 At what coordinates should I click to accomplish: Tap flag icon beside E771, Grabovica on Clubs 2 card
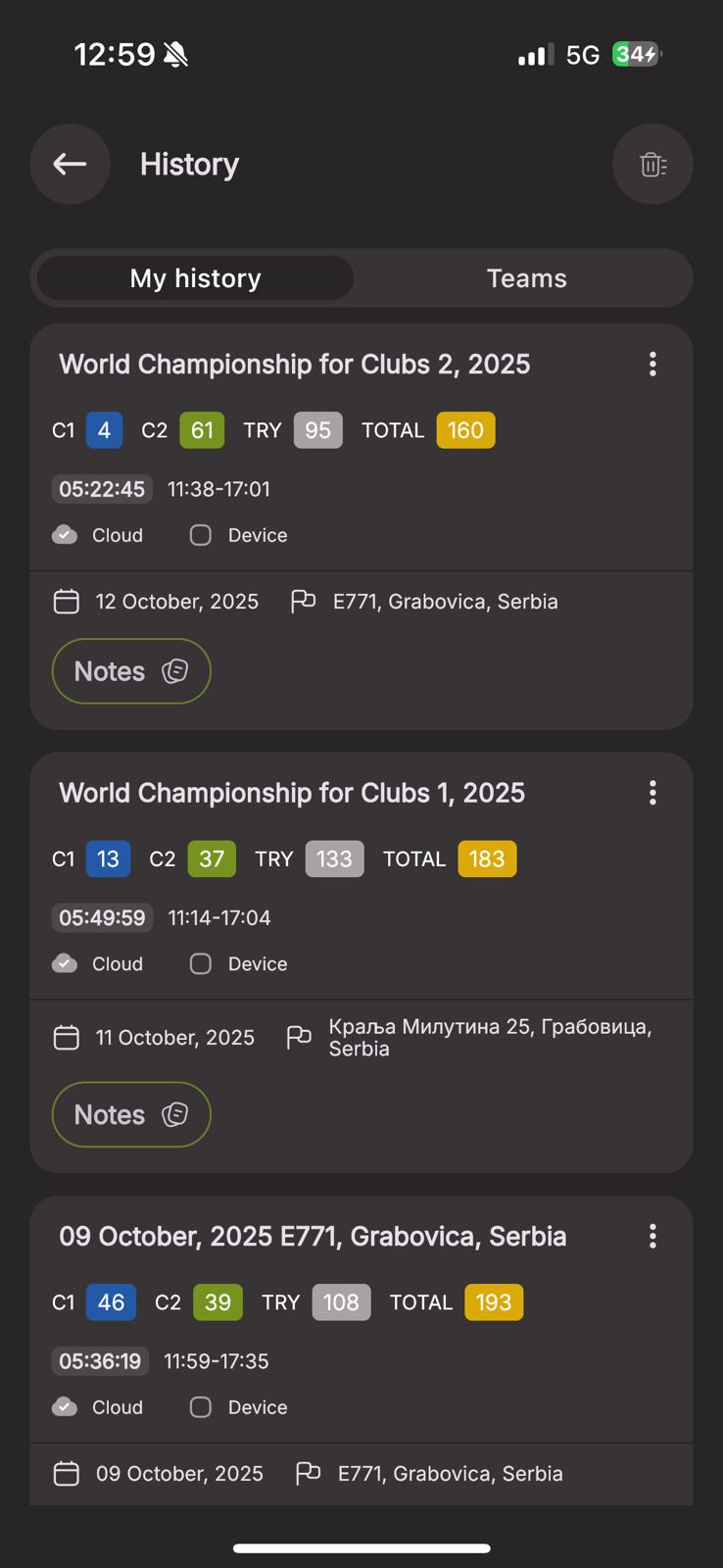click(x=303, y=601)
